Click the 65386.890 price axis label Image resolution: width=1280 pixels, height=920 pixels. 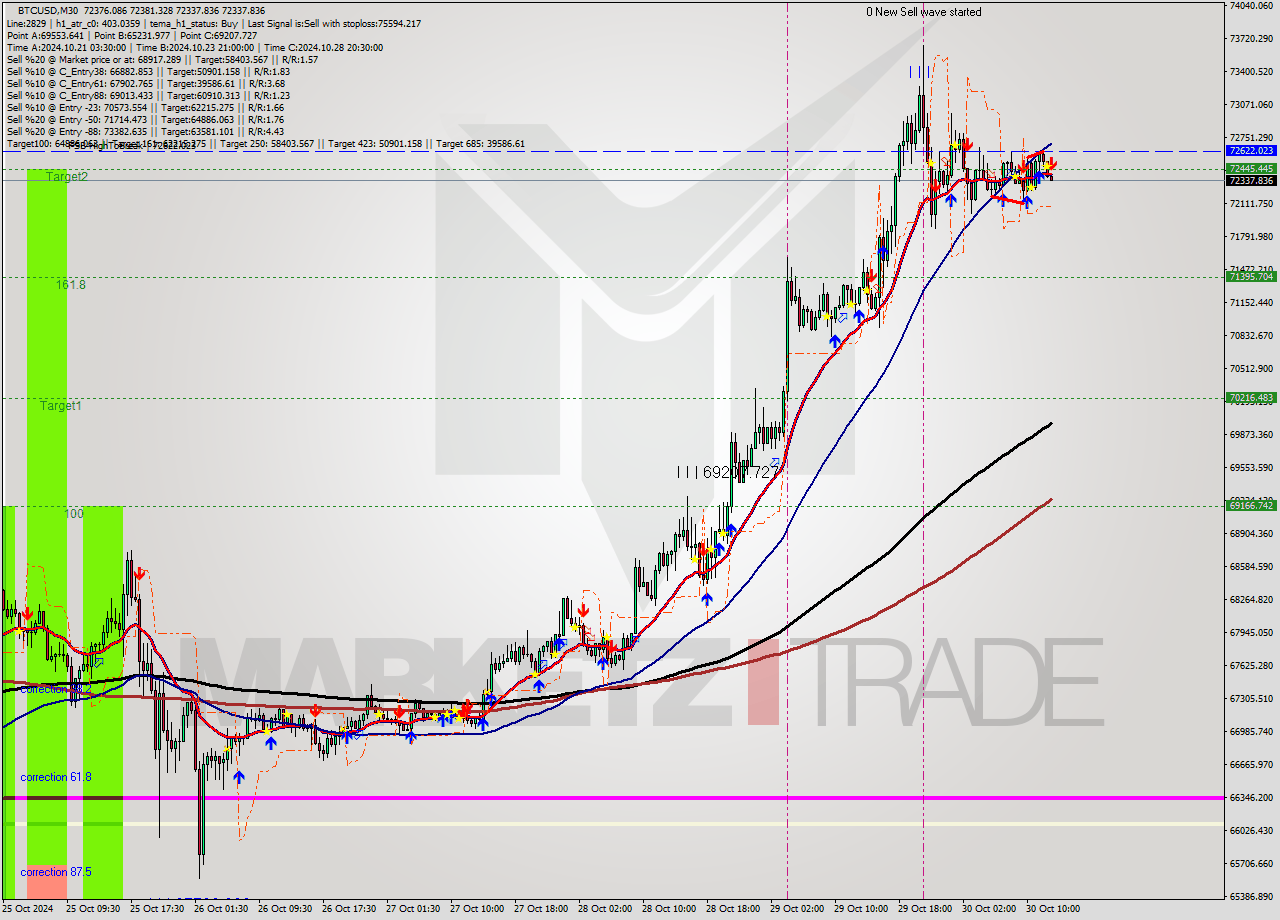click(1252, 897)
